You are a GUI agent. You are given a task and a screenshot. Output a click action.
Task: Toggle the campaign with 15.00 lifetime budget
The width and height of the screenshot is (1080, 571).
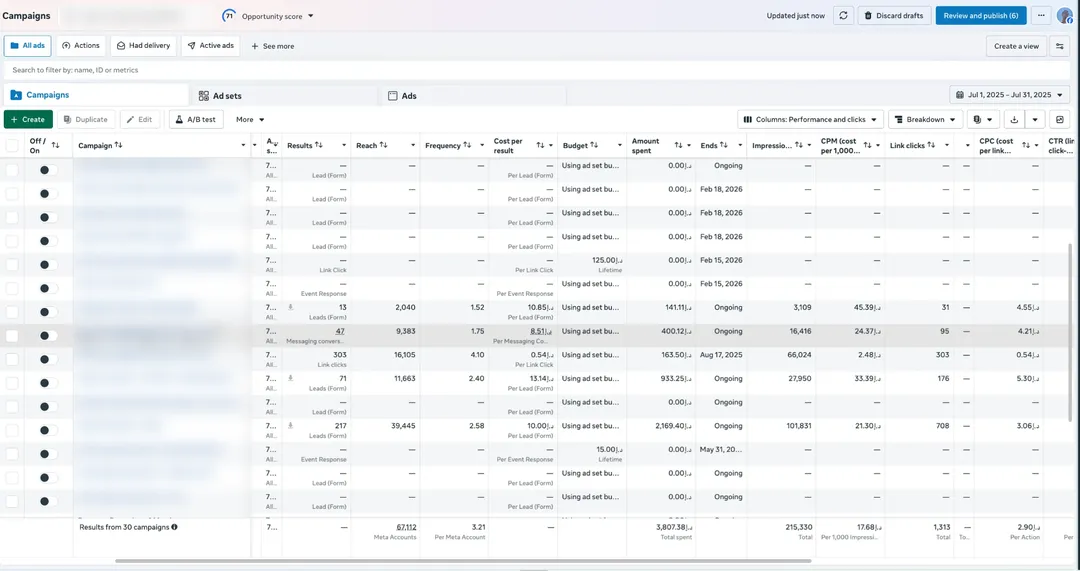click(x=48, y=454)
